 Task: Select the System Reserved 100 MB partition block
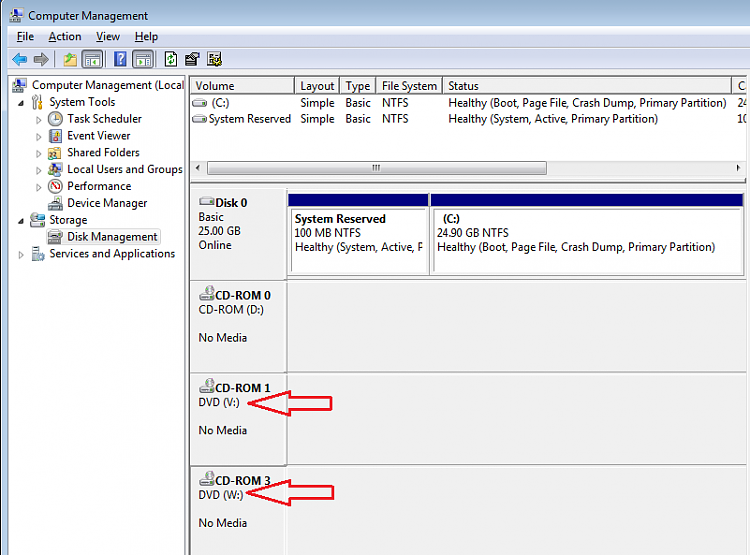359,234
